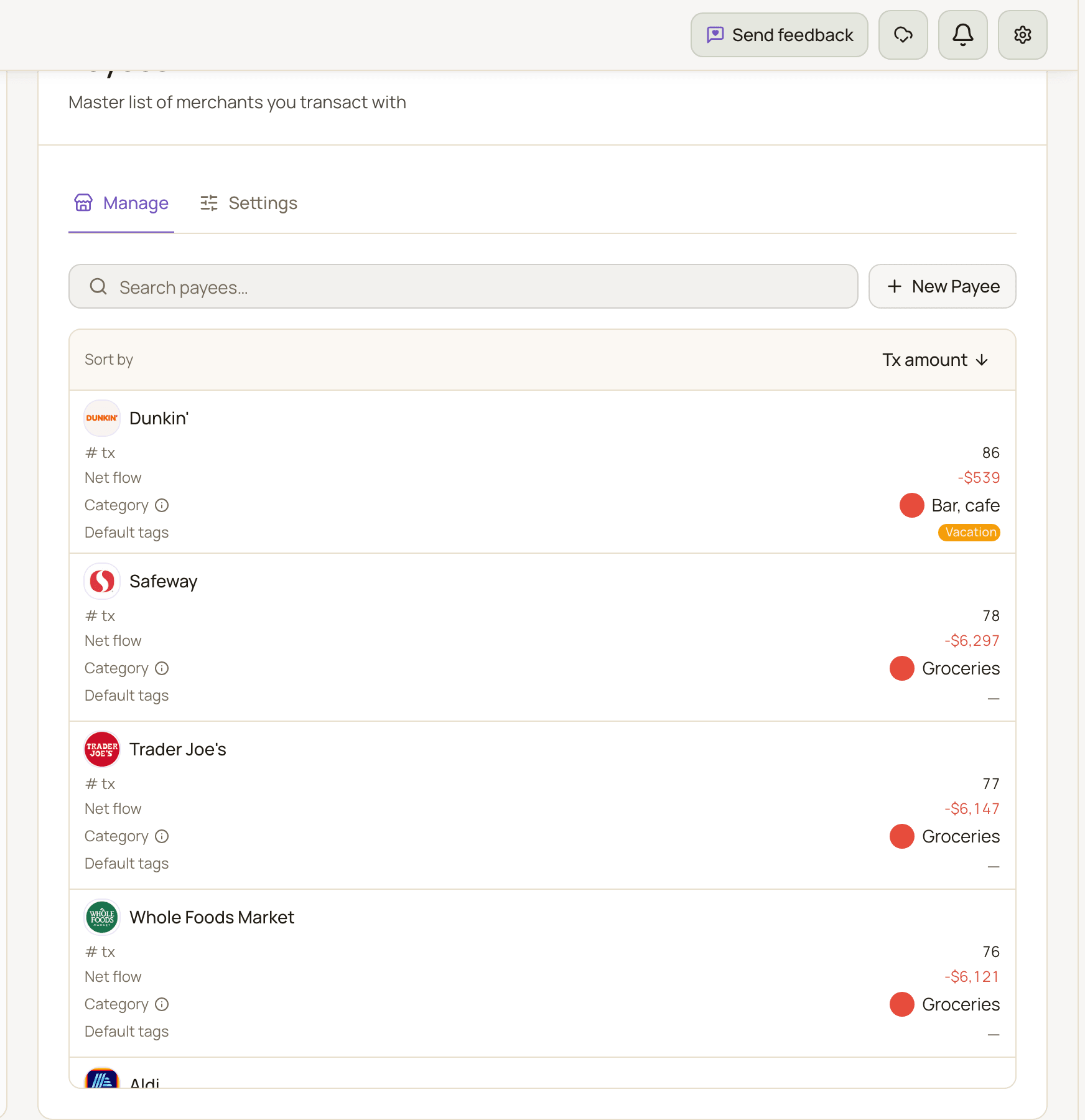The width and height of the screenshot is (1085, 1120).
Task: Switch to the Manage tab
Action: point(121,203)
